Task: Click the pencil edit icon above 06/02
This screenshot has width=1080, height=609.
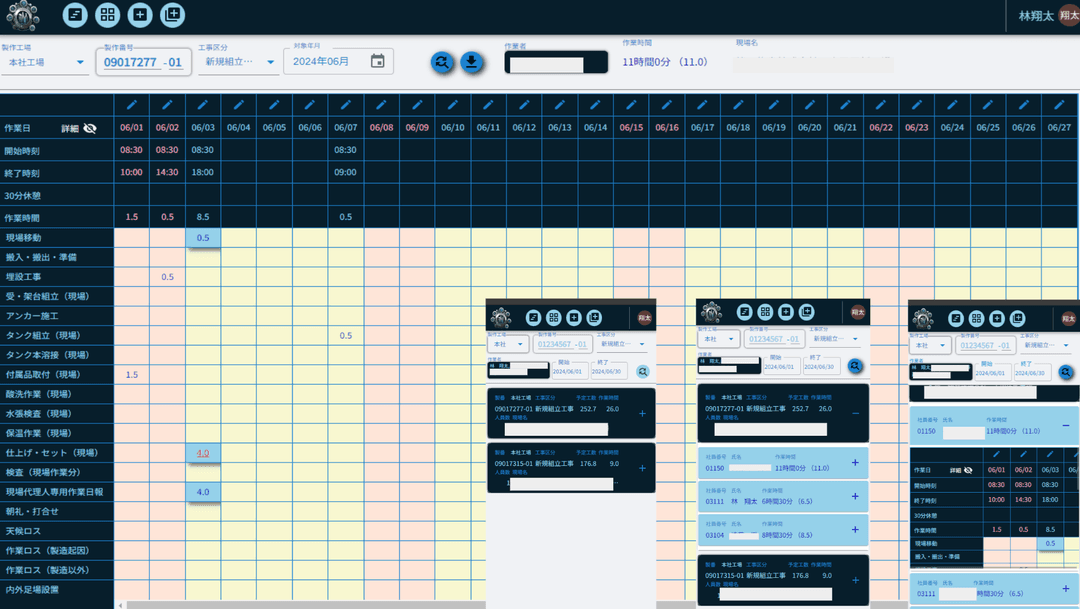Action: tap(167, 105)
